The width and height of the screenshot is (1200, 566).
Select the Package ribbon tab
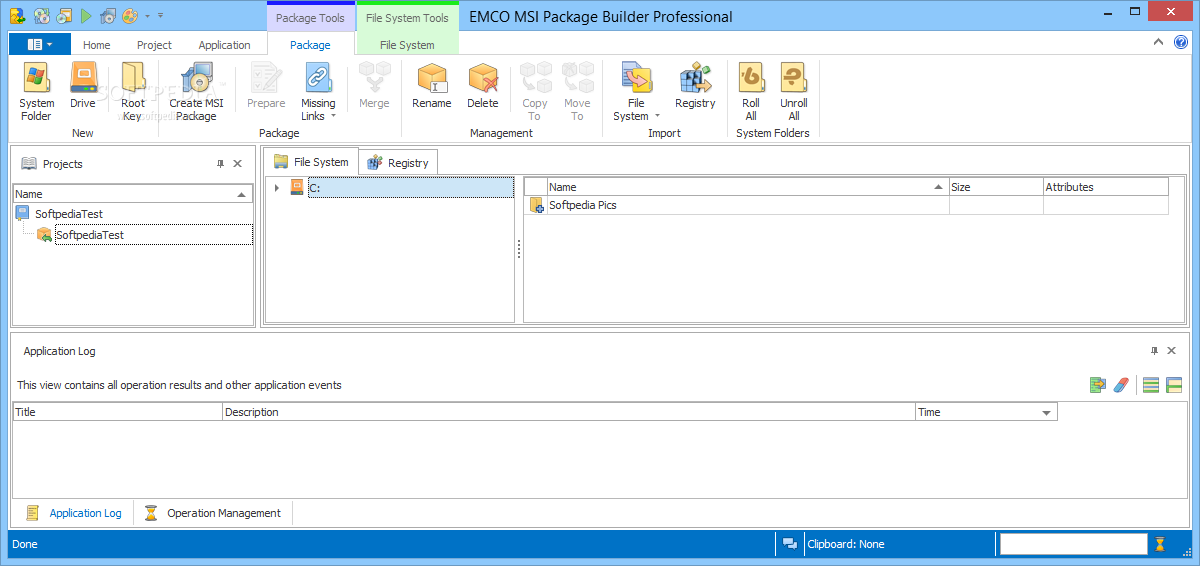point(310,45)
